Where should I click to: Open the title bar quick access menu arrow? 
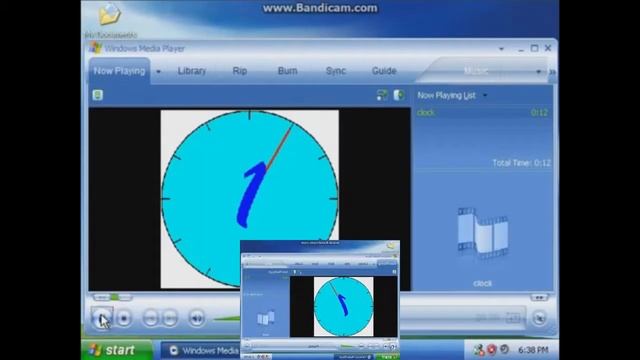point(501,49)
